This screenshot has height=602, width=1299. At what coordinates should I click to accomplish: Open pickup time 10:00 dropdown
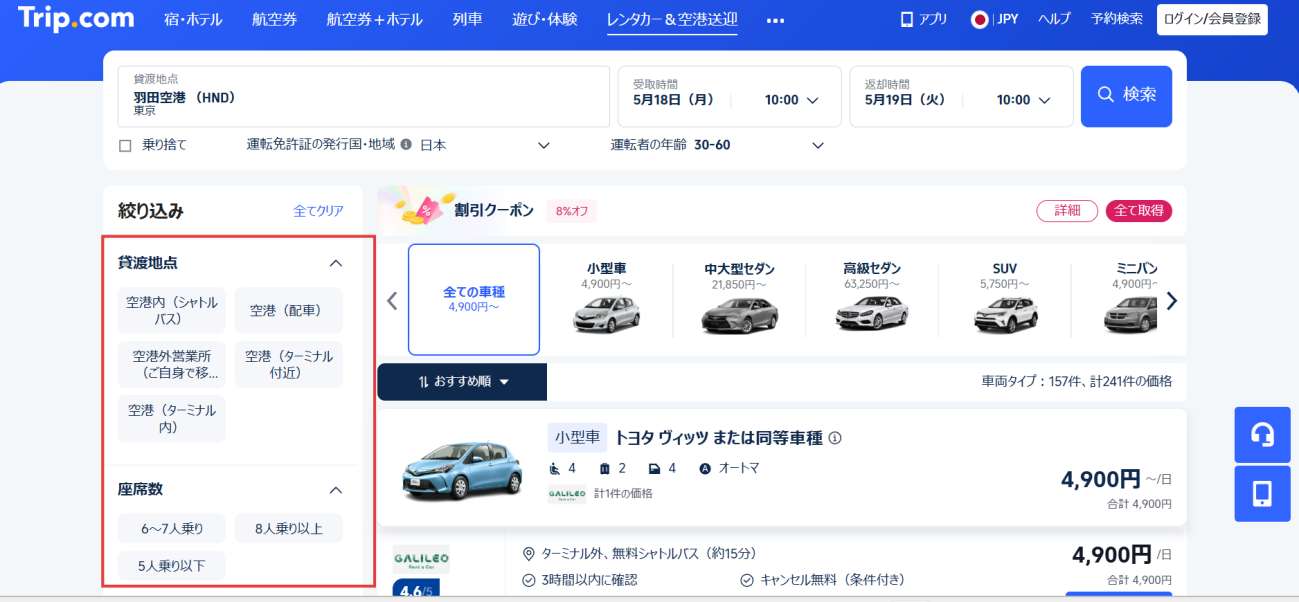tap(792, 100)
